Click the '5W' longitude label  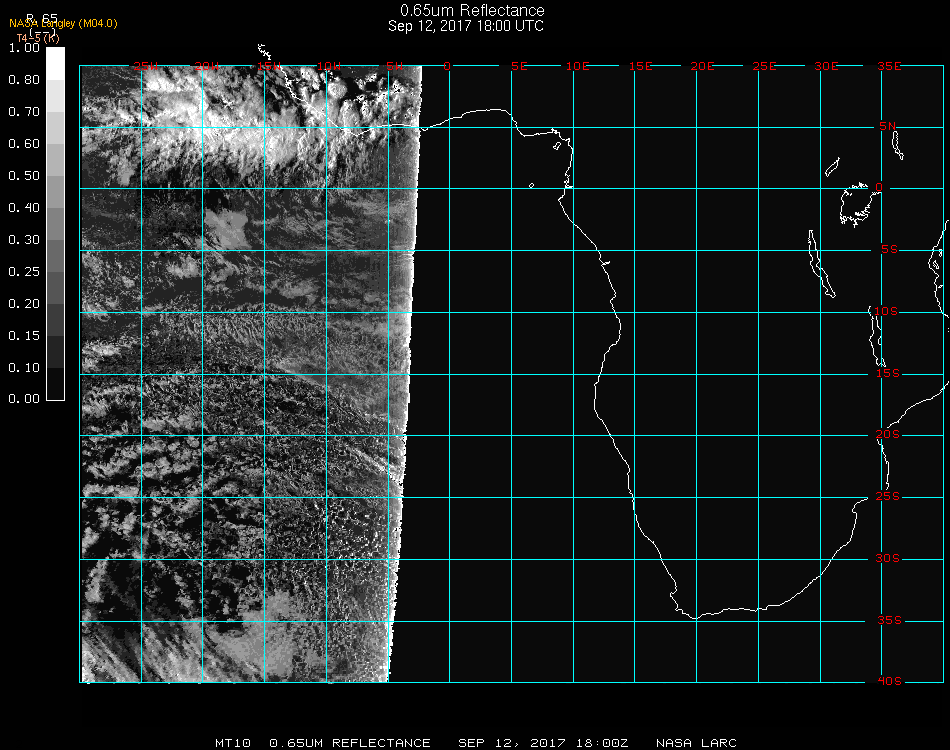pyautogui.click(x=394, y=66)
